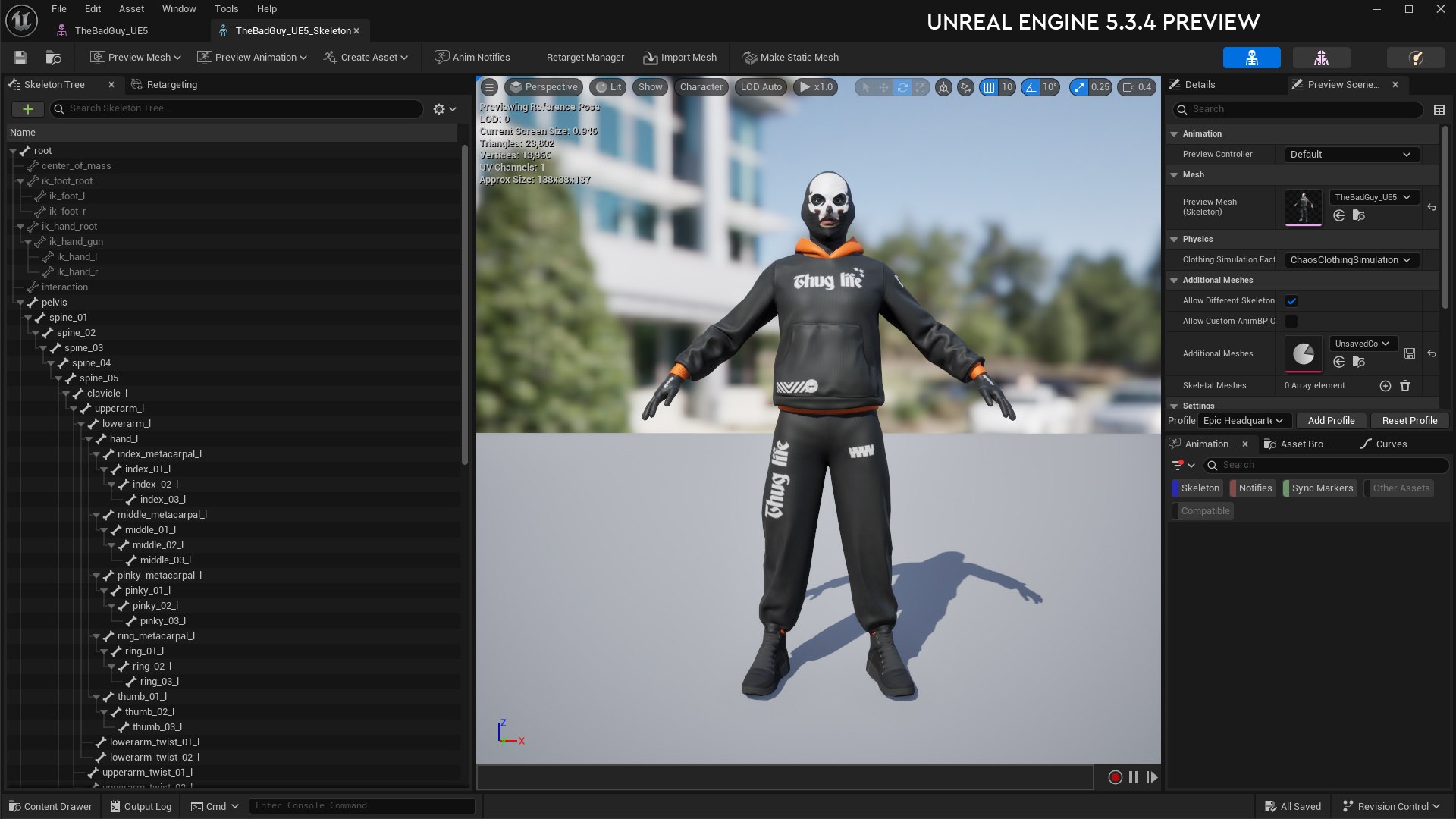Open ChaosClothingSimulation factory dropdown

[x=1351, y=260]
